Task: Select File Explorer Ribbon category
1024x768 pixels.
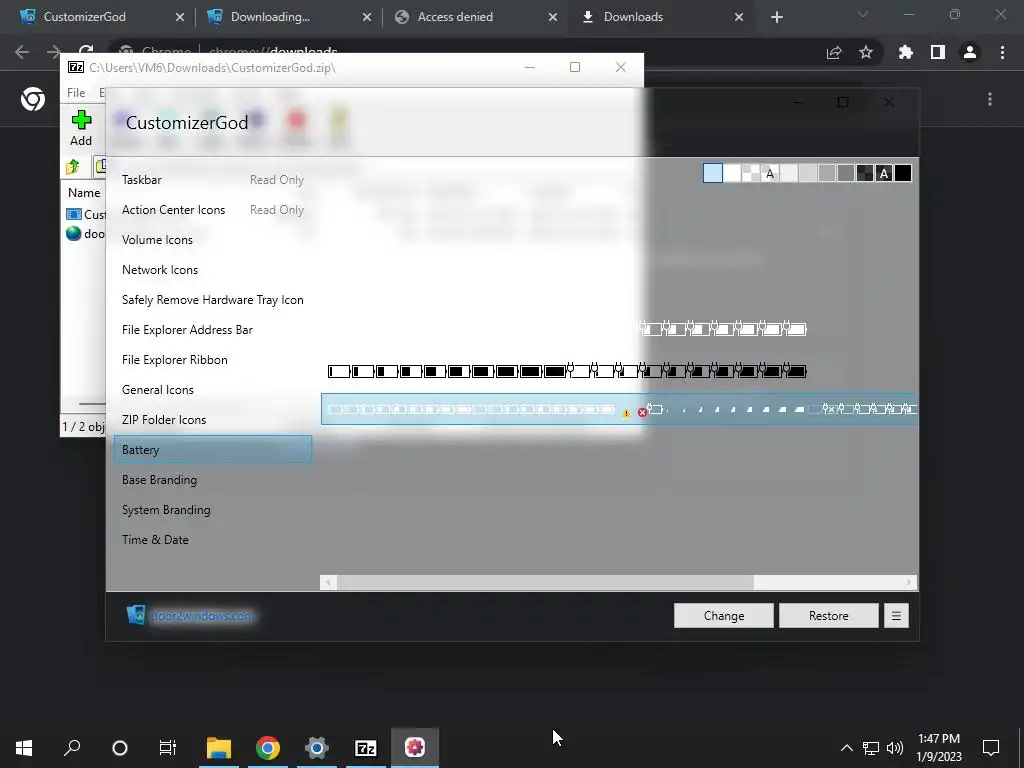Action: [x=213, y=360]
